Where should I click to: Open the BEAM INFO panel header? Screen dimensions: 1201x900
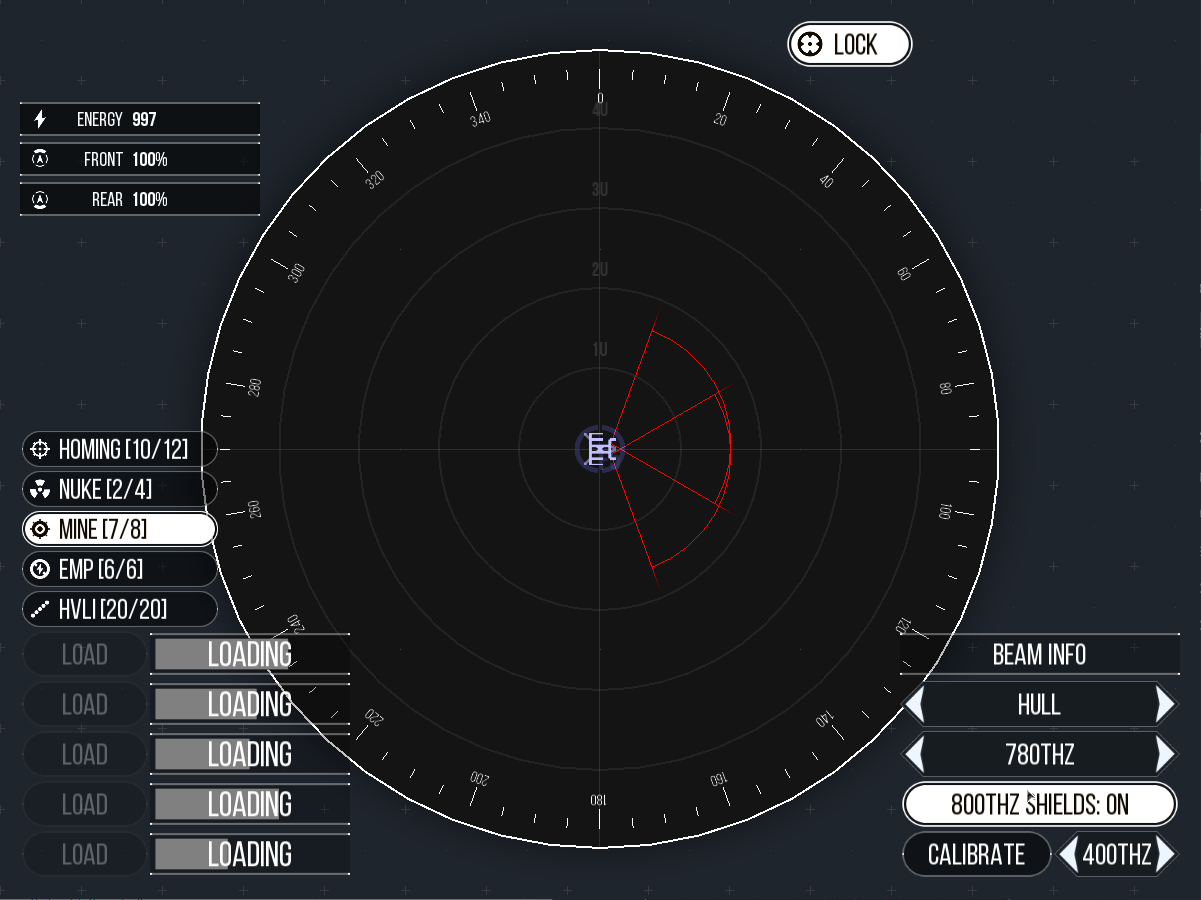(1040, 655)
